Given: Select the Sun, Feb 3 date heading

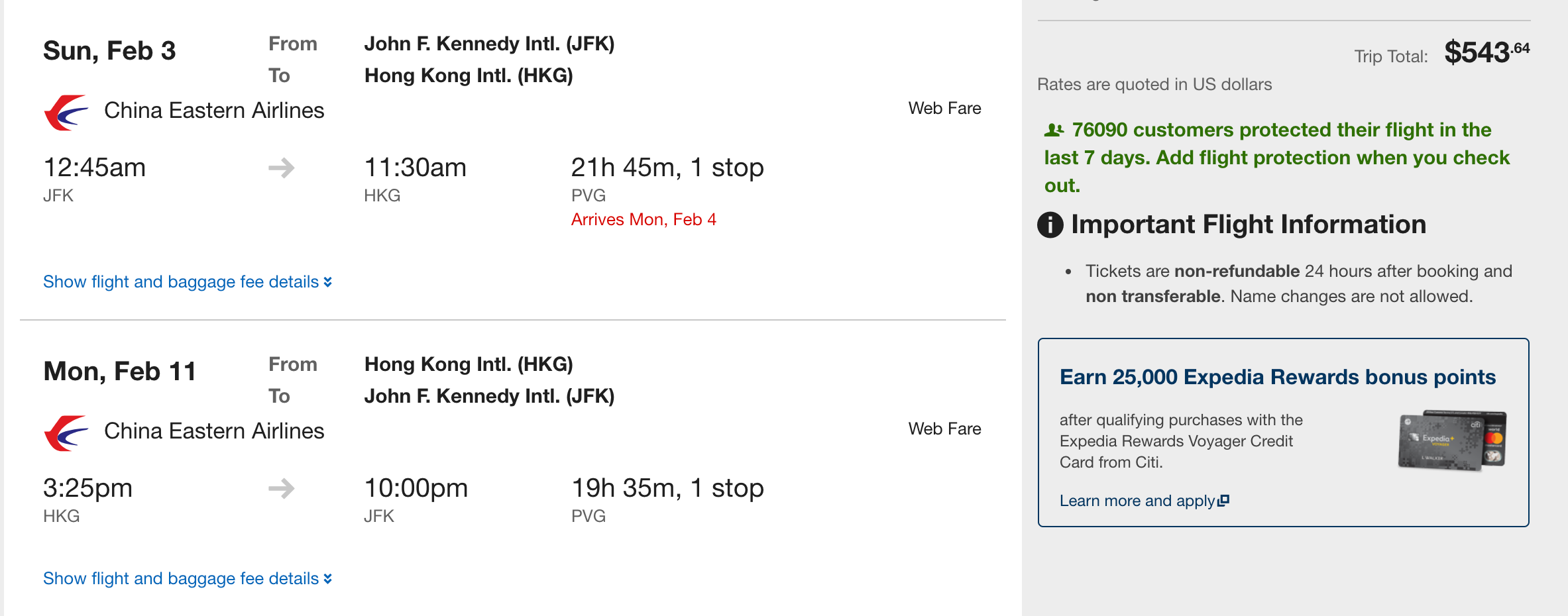Looking at the screenshot, I should point(109,51).
